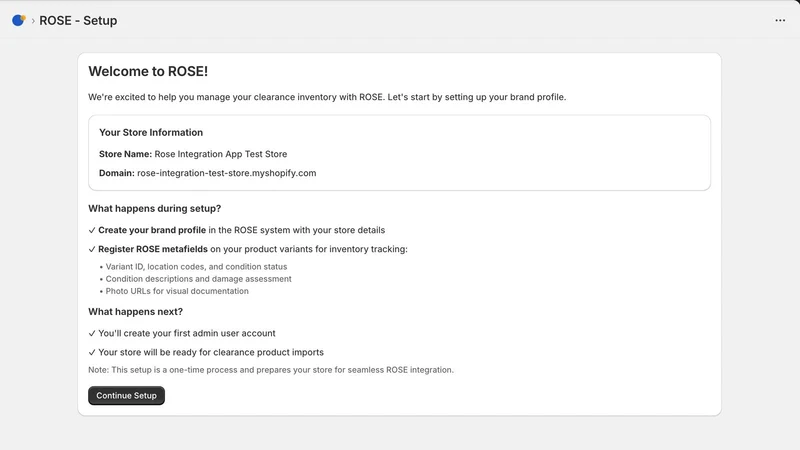Click the breadcrumb chevron beside the logo
This screenshot has height=450, width=800.
[33, 21]
